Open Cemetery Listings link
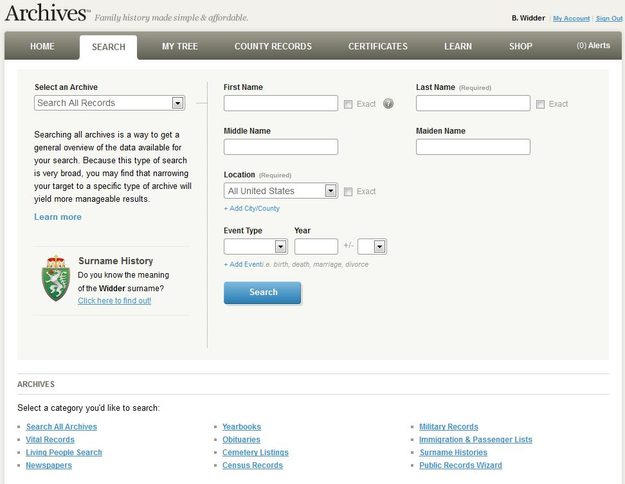This screenshot has height=484, width=625. 255,452
